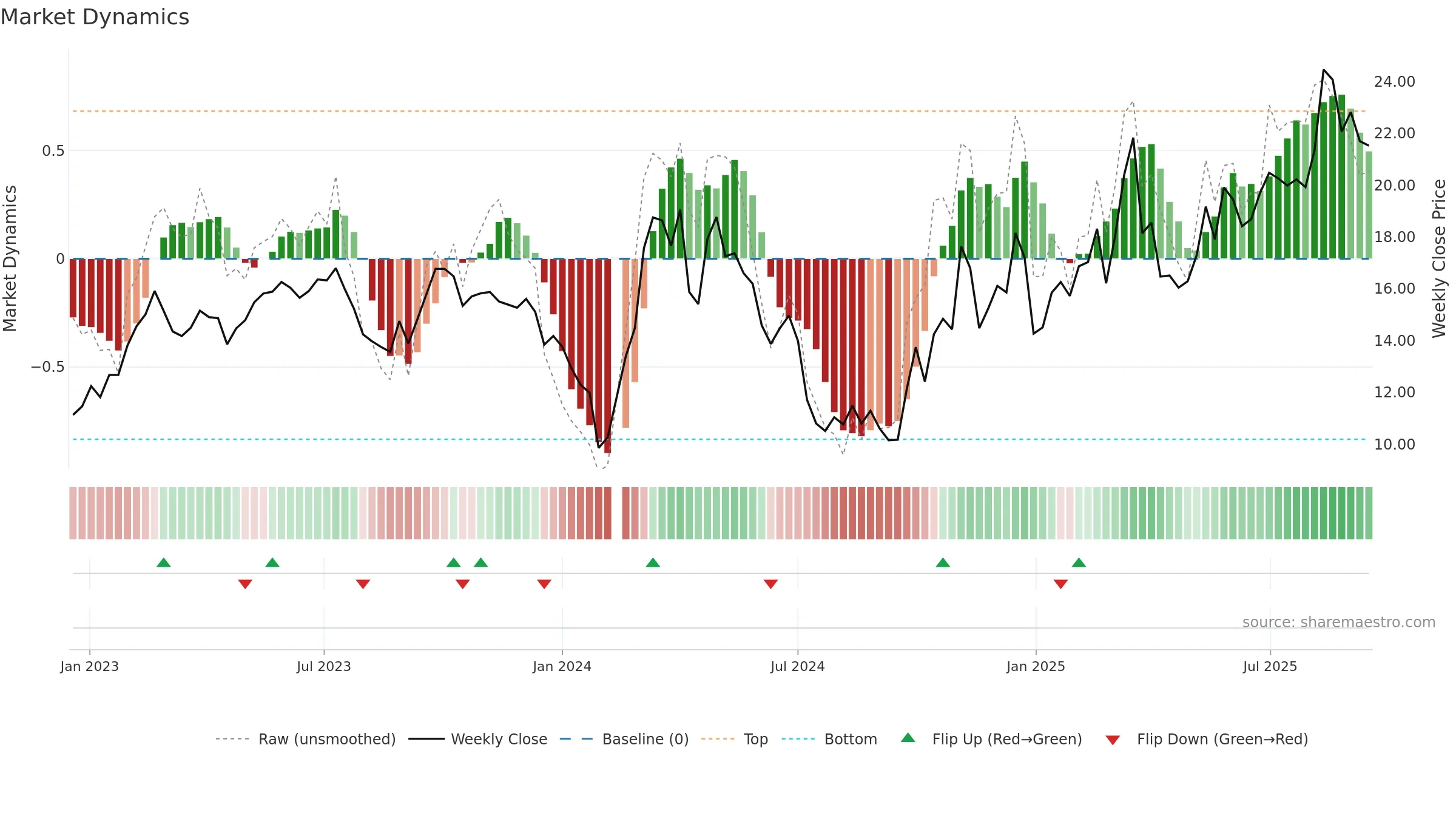Screen dimensions: 1456x819
Task: Toggle the Raw (unsmoothed) legend entry
Action: (x=306, y=739)
